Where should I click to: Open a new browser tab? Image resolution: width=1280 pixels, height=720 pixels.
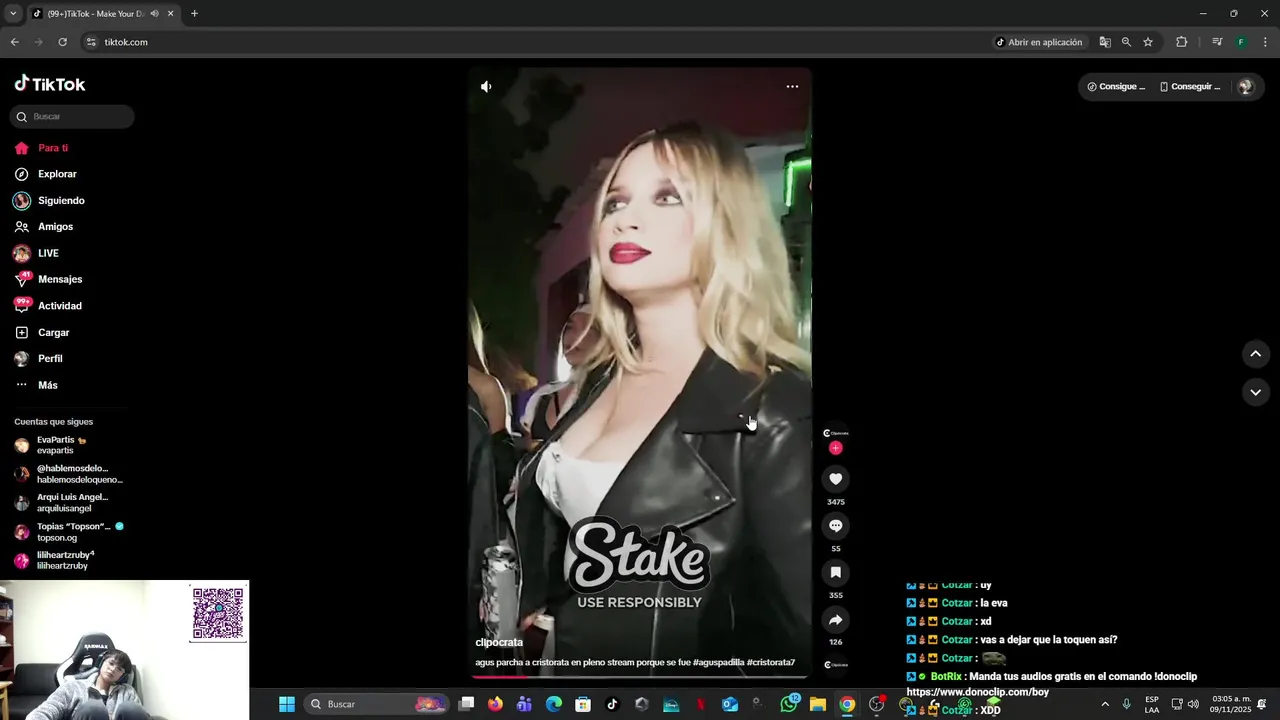pyautogui.click(x=194, y=14)
